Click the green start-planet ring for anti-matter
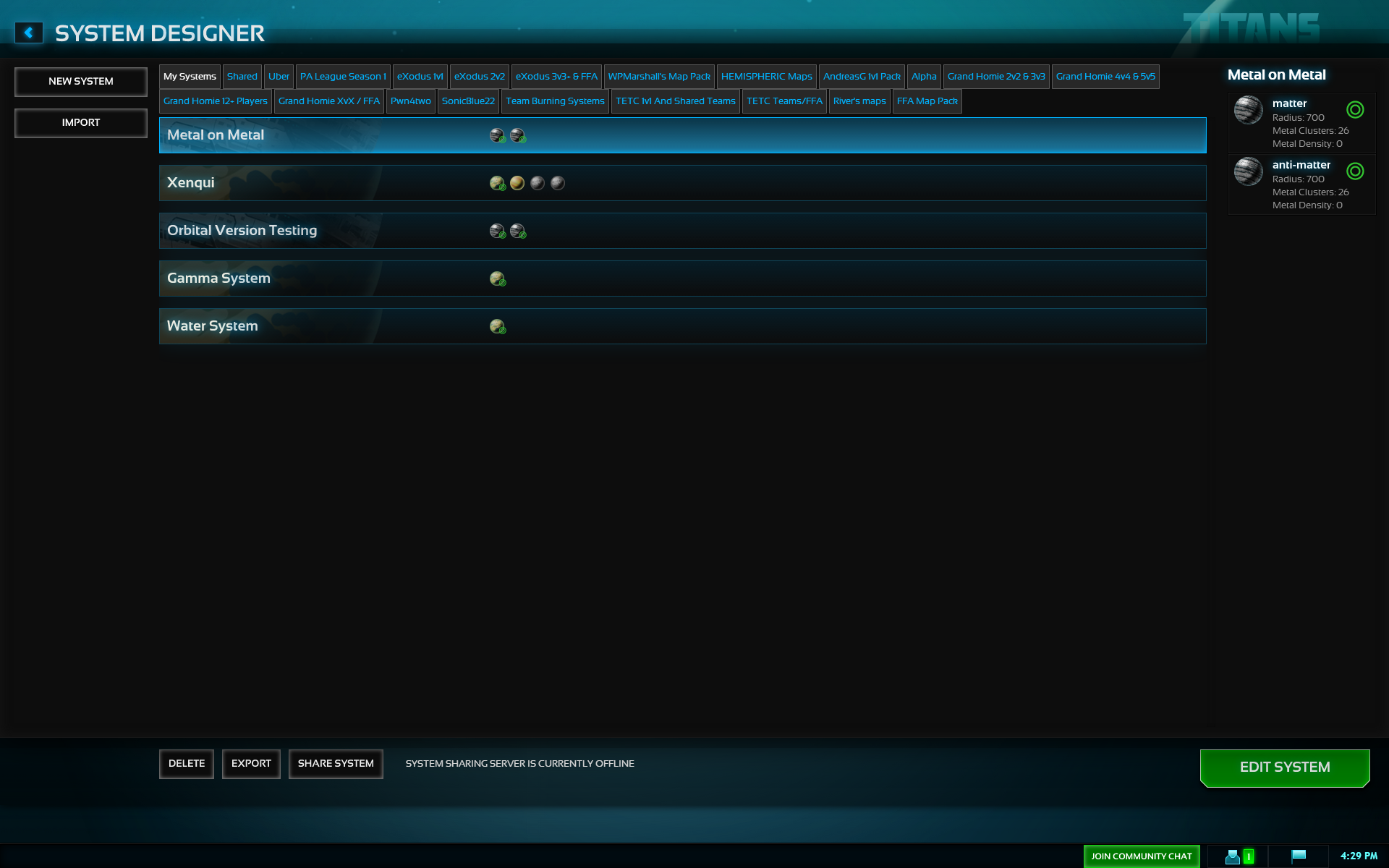 1355,171
